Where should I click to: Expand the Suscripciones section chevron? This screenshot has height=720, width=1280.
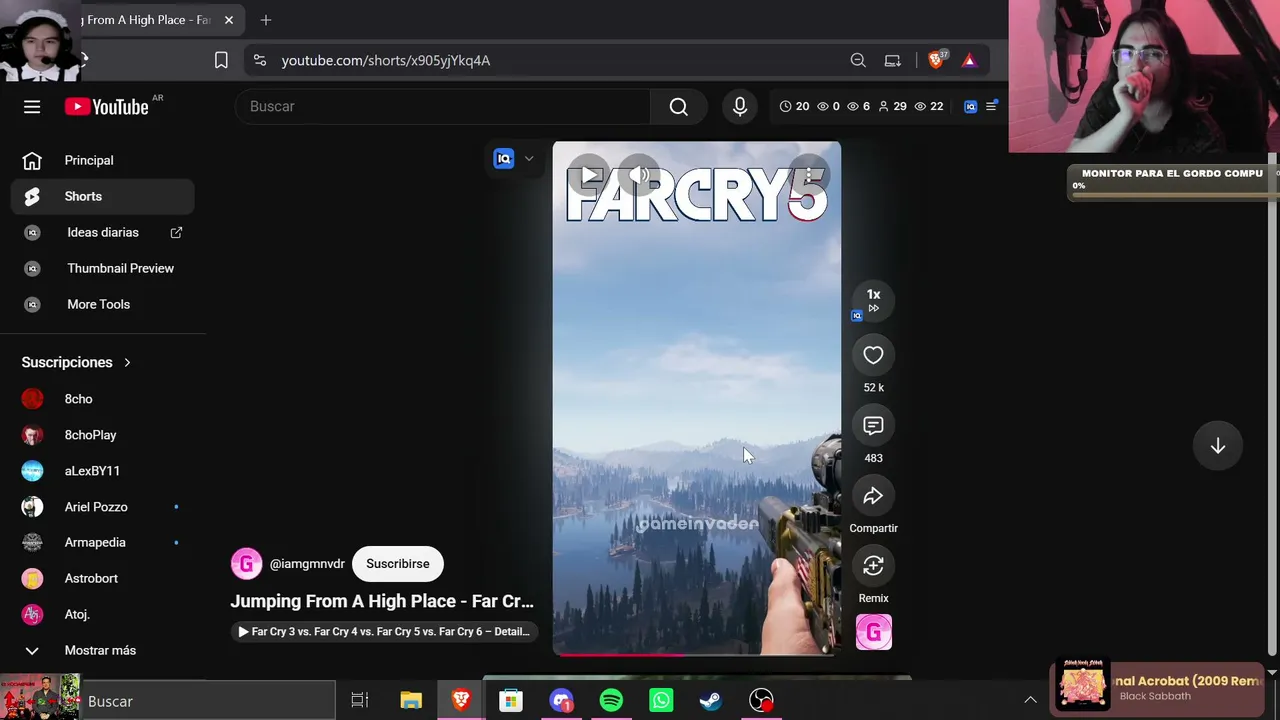point(127,362)
